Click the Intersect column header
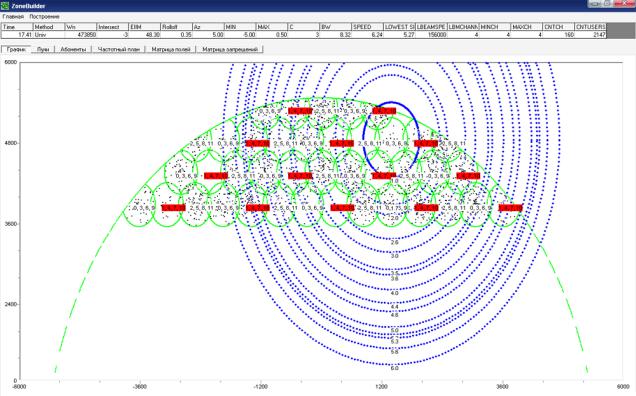The image size is (636, 396). (x=113, y=27)
